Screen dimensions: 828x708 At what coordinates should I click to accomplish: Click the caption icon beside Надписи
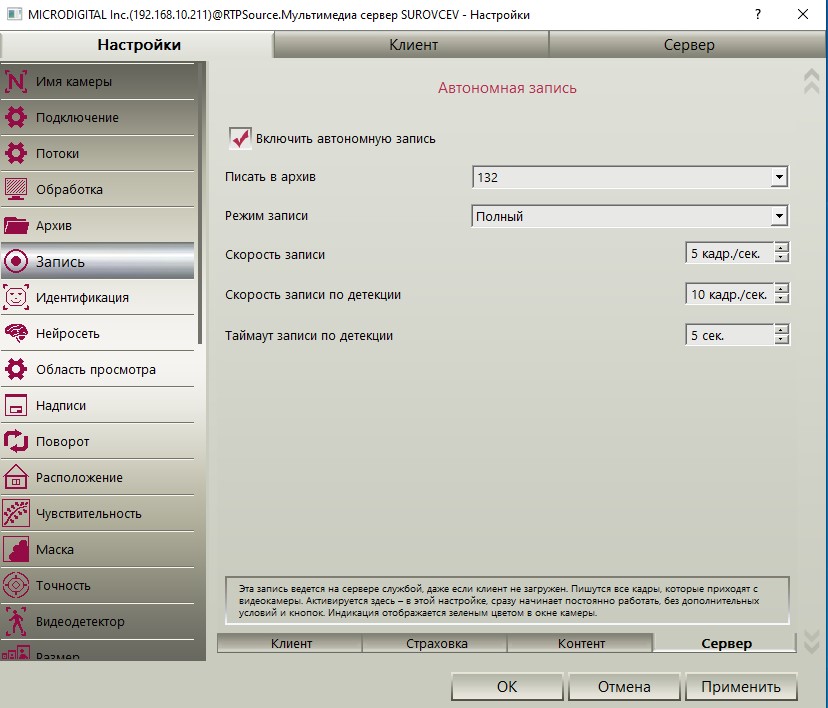tap(16, 405)
